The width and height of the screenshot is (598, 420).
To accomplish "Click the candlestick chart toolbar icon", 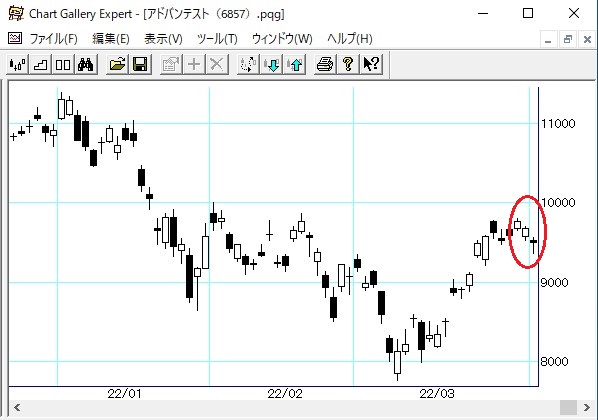I will [x=18, y=64].
